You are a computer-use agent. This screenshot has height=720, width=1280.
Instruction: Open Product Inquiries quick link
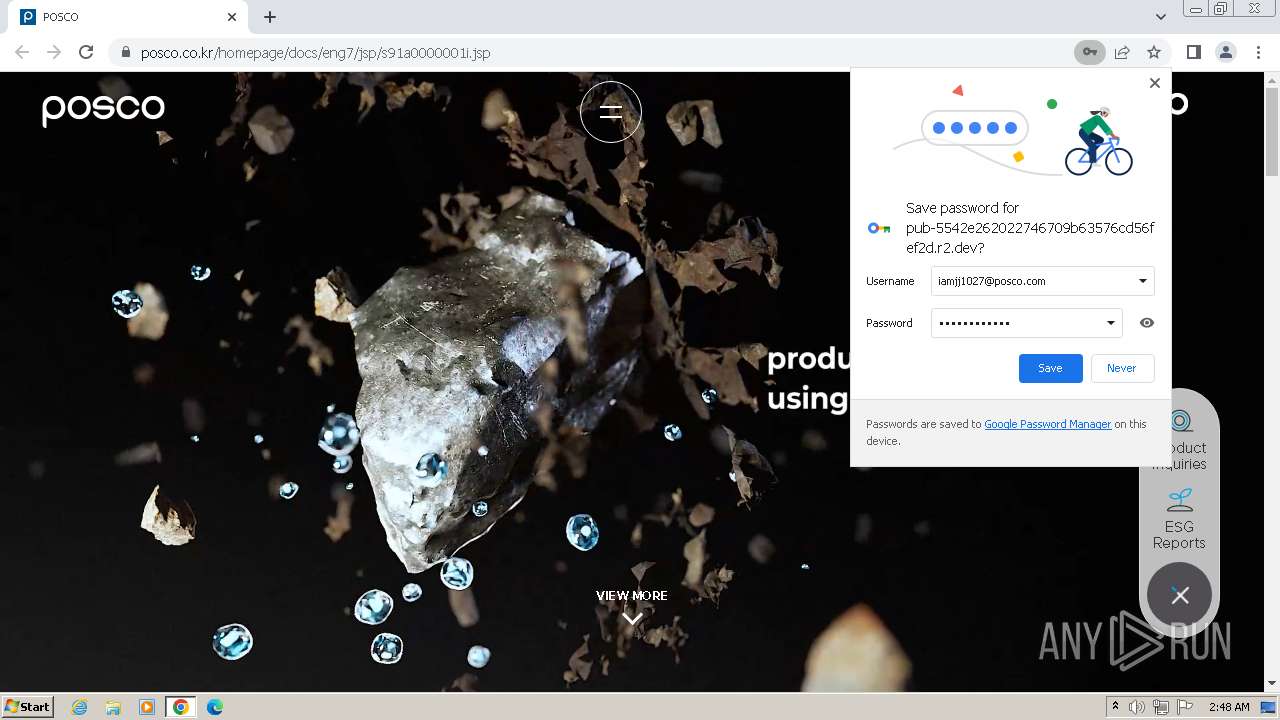click(1179, 440)
